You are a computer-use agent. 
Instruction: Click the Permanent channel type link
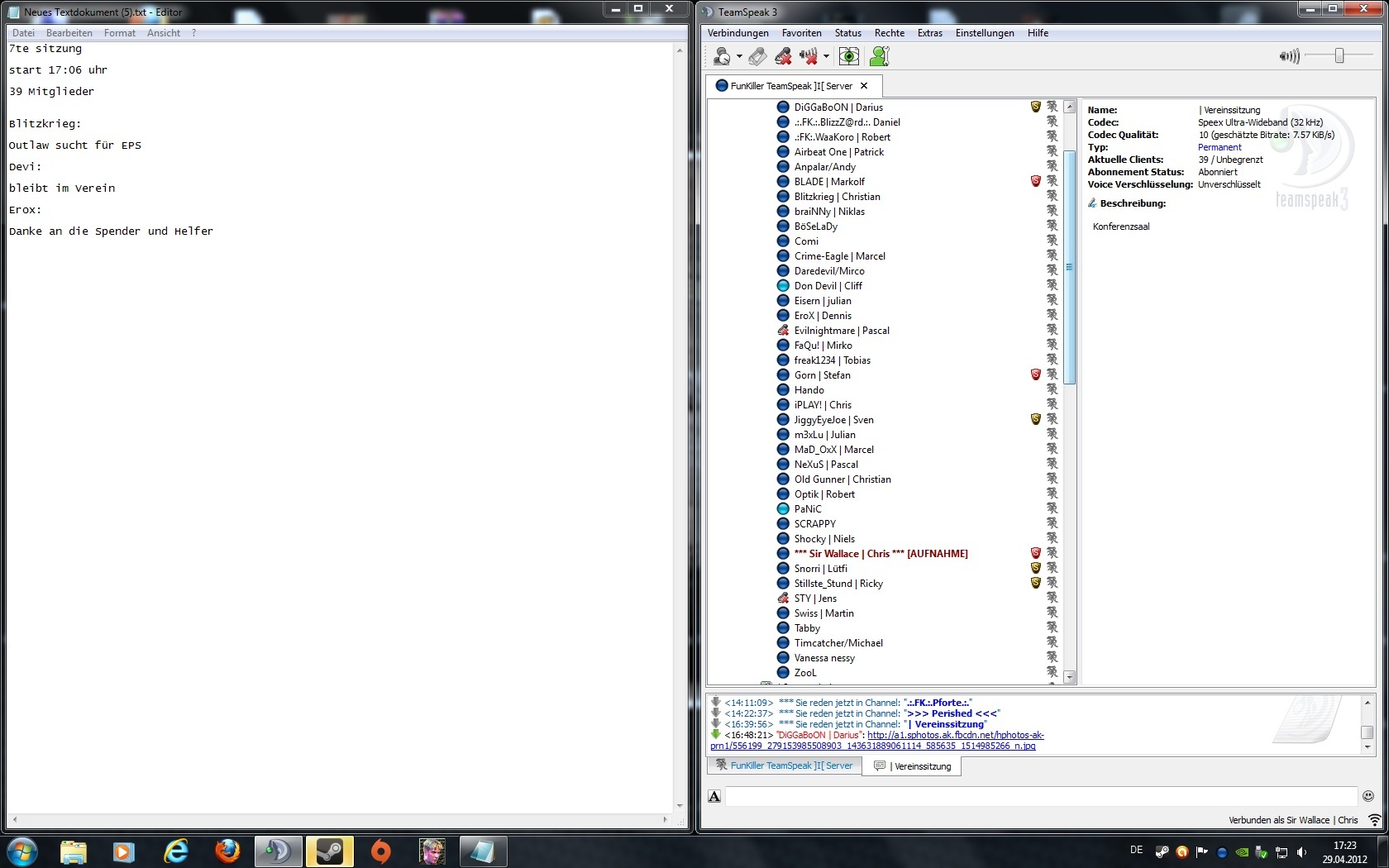(1220, 147)
